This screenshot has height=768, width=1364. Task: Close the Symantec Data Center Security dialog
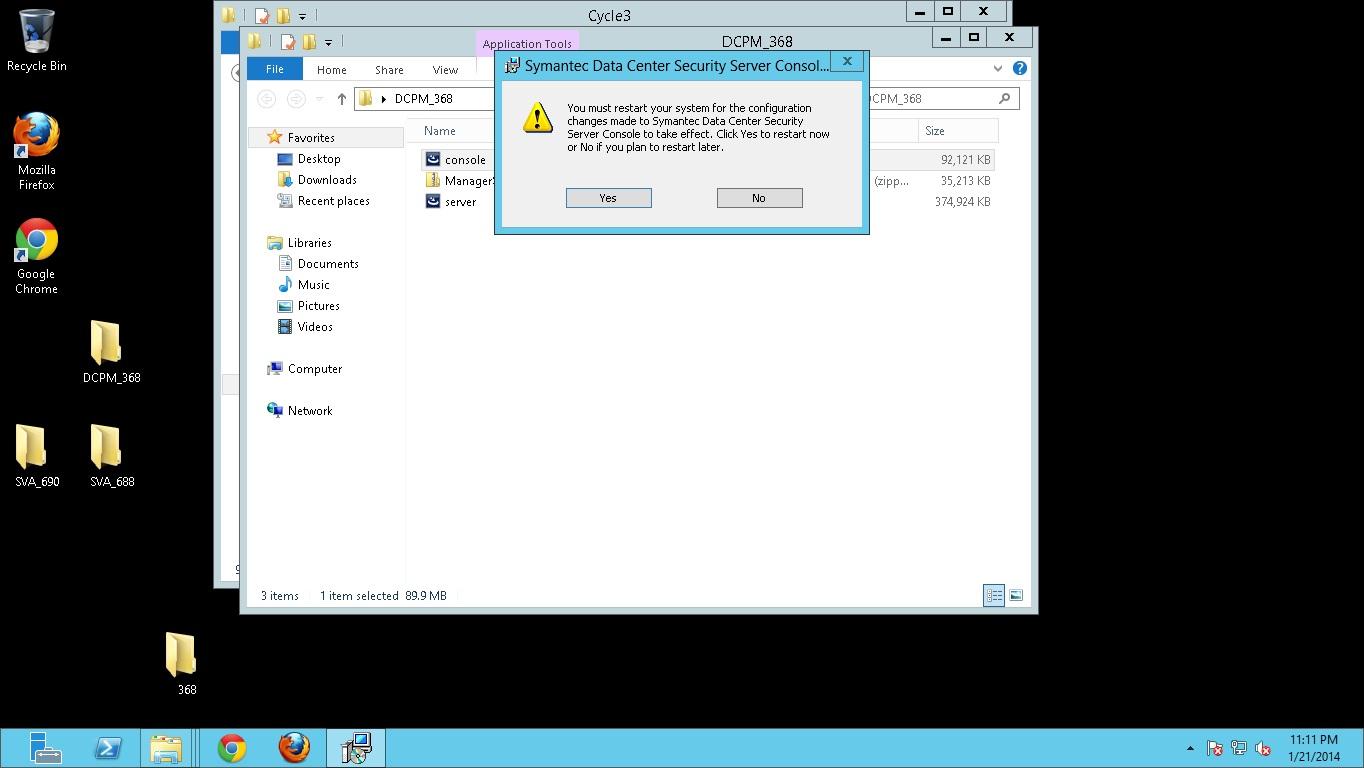pyautogui.click(x=847, y=62)
